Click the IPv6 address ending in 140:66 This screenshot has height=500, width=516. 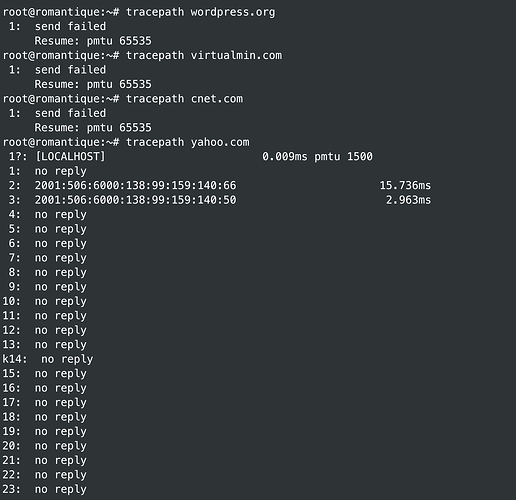click(136, 185)
